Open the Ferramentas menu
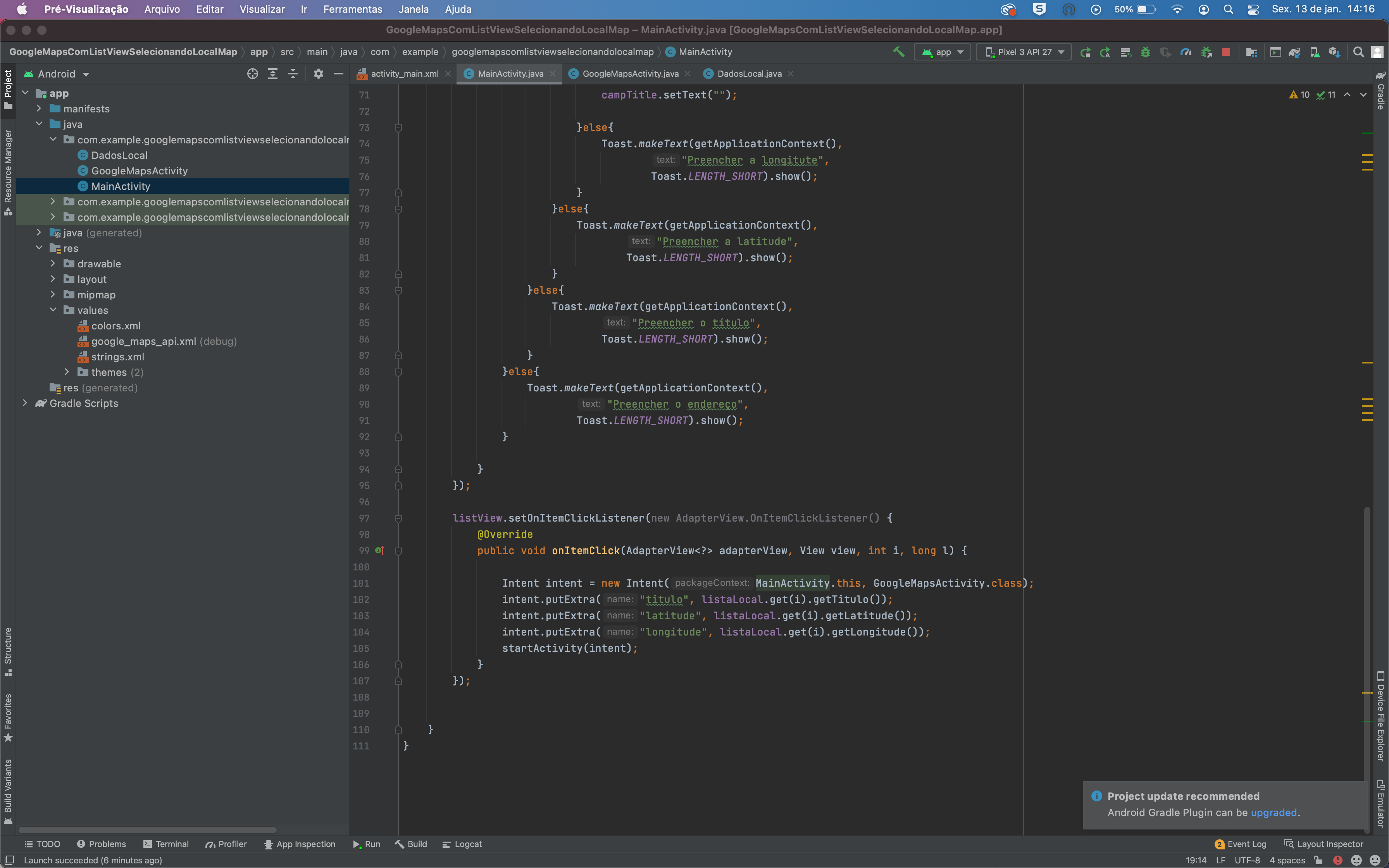 pos(352,9)
